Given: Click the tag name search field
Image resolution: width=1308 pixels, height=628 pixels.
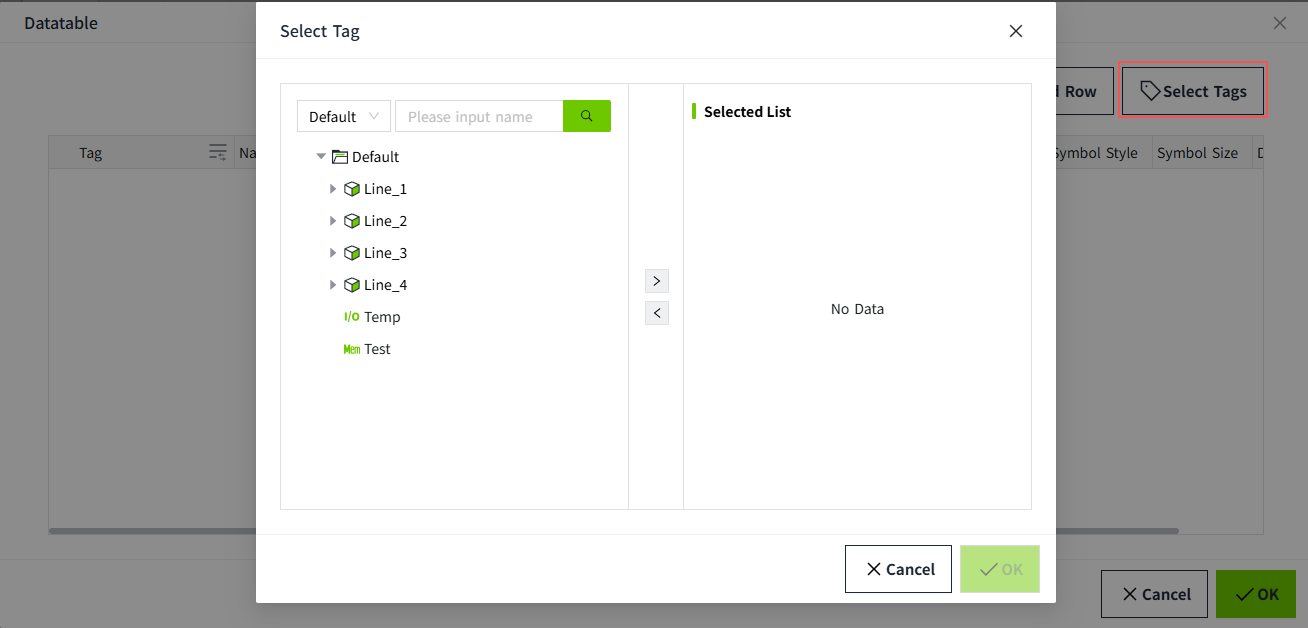Looking at the screenshot, I should 479,116.
